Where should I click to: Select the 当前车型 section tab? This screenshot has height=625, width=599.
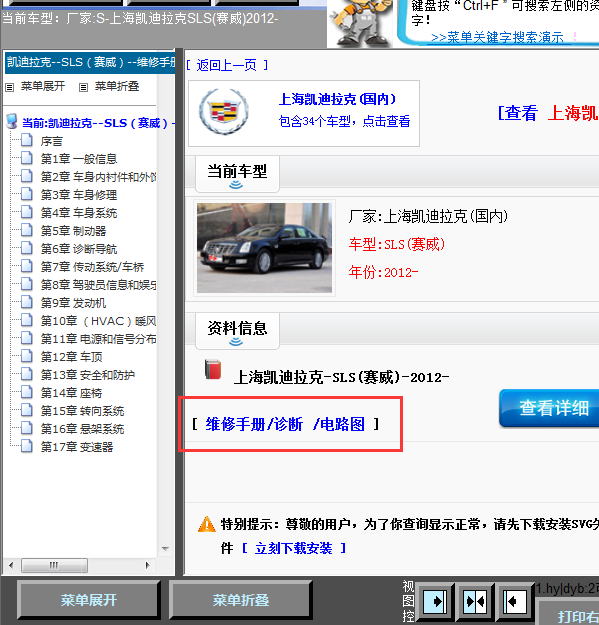(237, 174)
